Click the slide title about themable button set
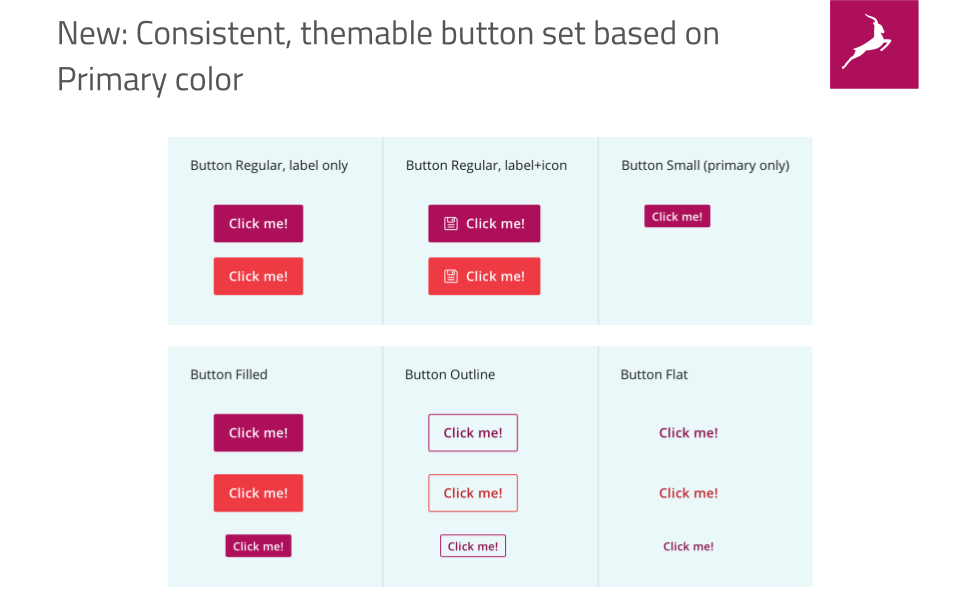 pos(388,55)
